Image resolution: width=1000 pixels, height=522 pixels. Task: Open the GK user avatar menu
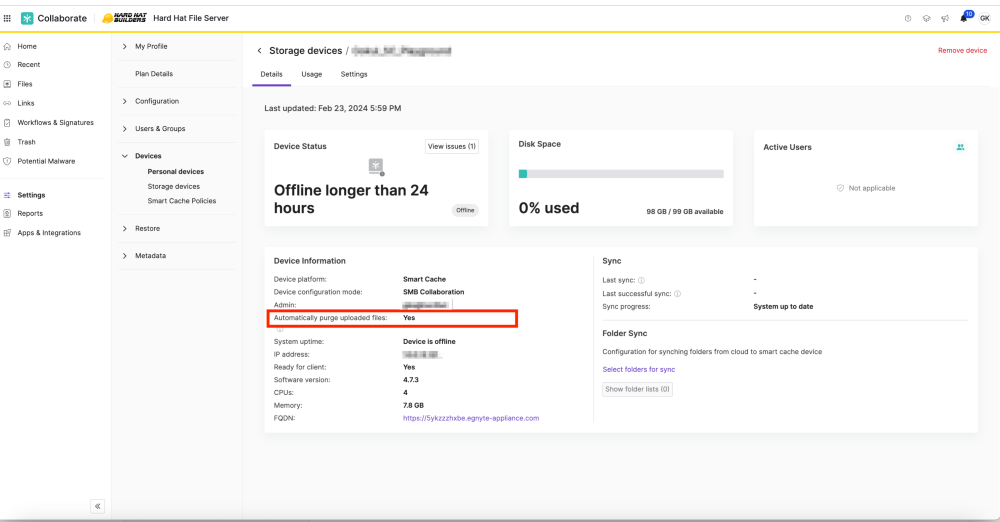985,19
